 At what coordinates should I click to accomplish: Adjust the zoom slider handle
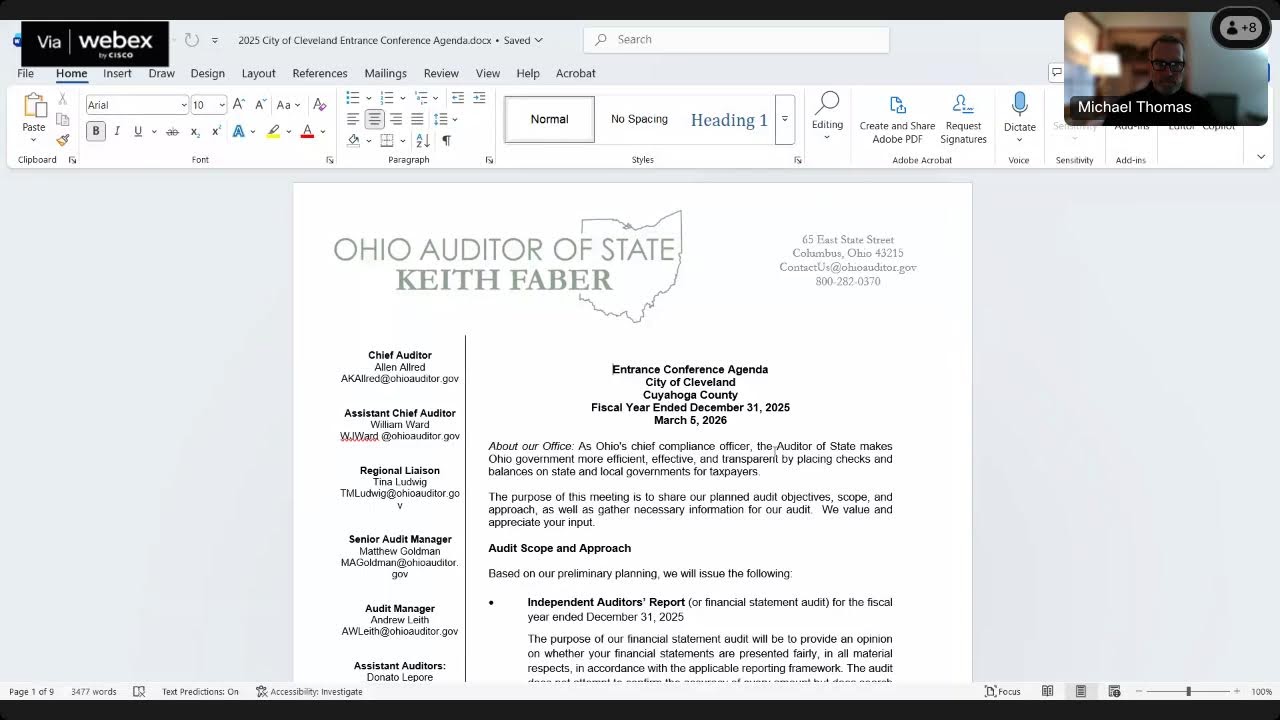[1188, 691]
